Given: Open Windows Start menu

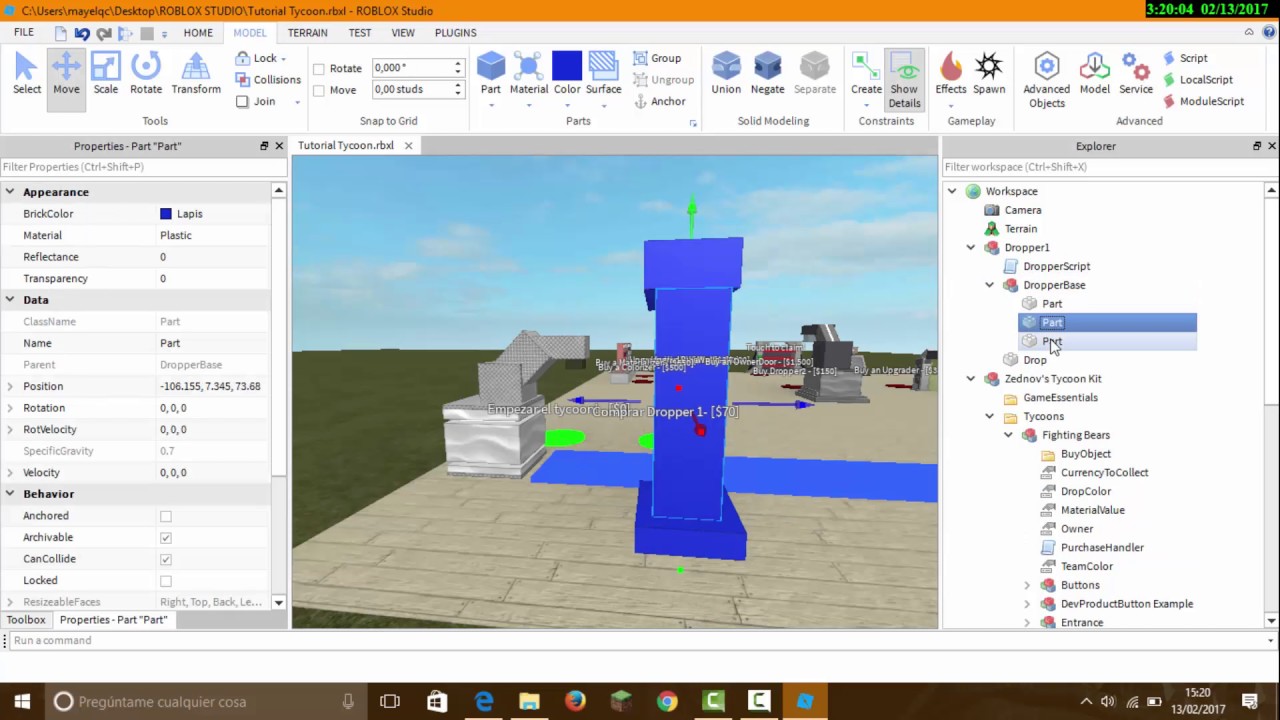Looking at the screenshot, I should click(22, 701).
